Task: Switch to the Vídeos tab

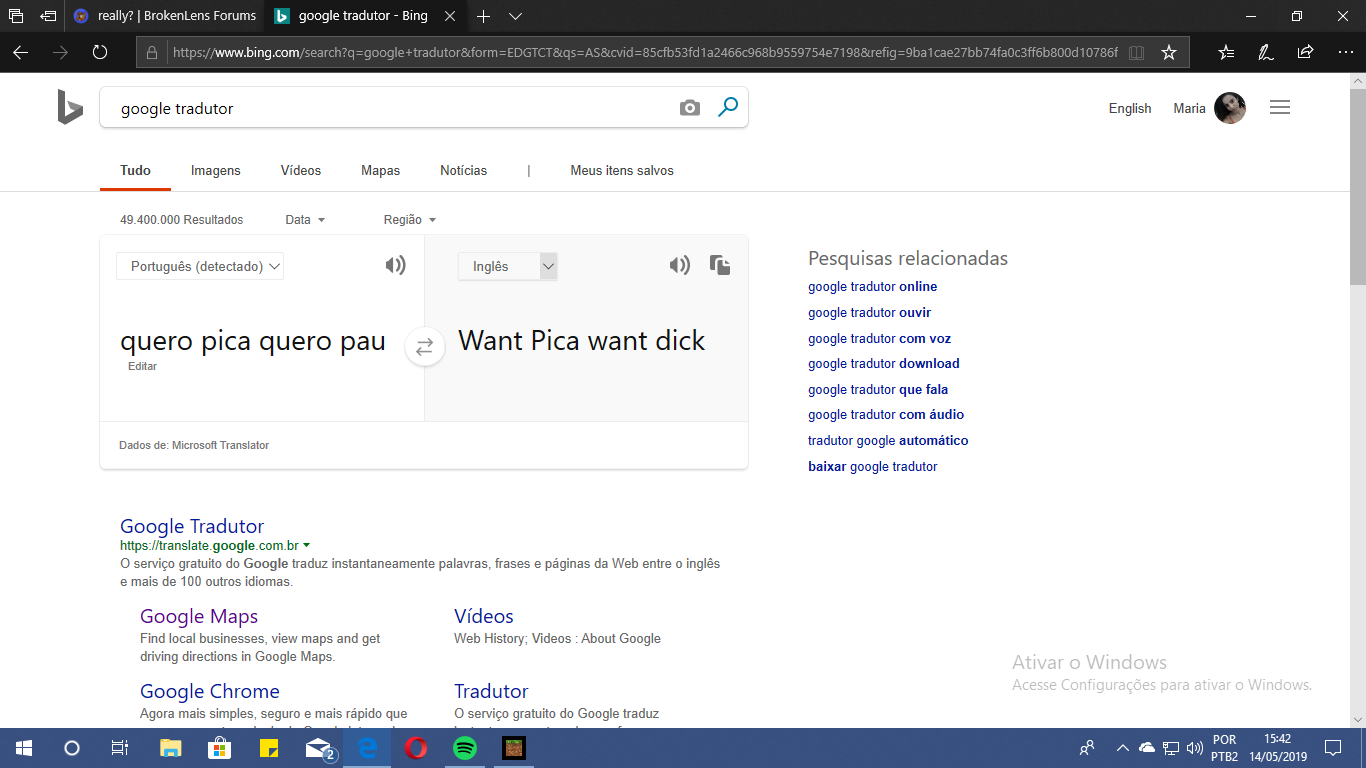Action: (x=301, y=171)
